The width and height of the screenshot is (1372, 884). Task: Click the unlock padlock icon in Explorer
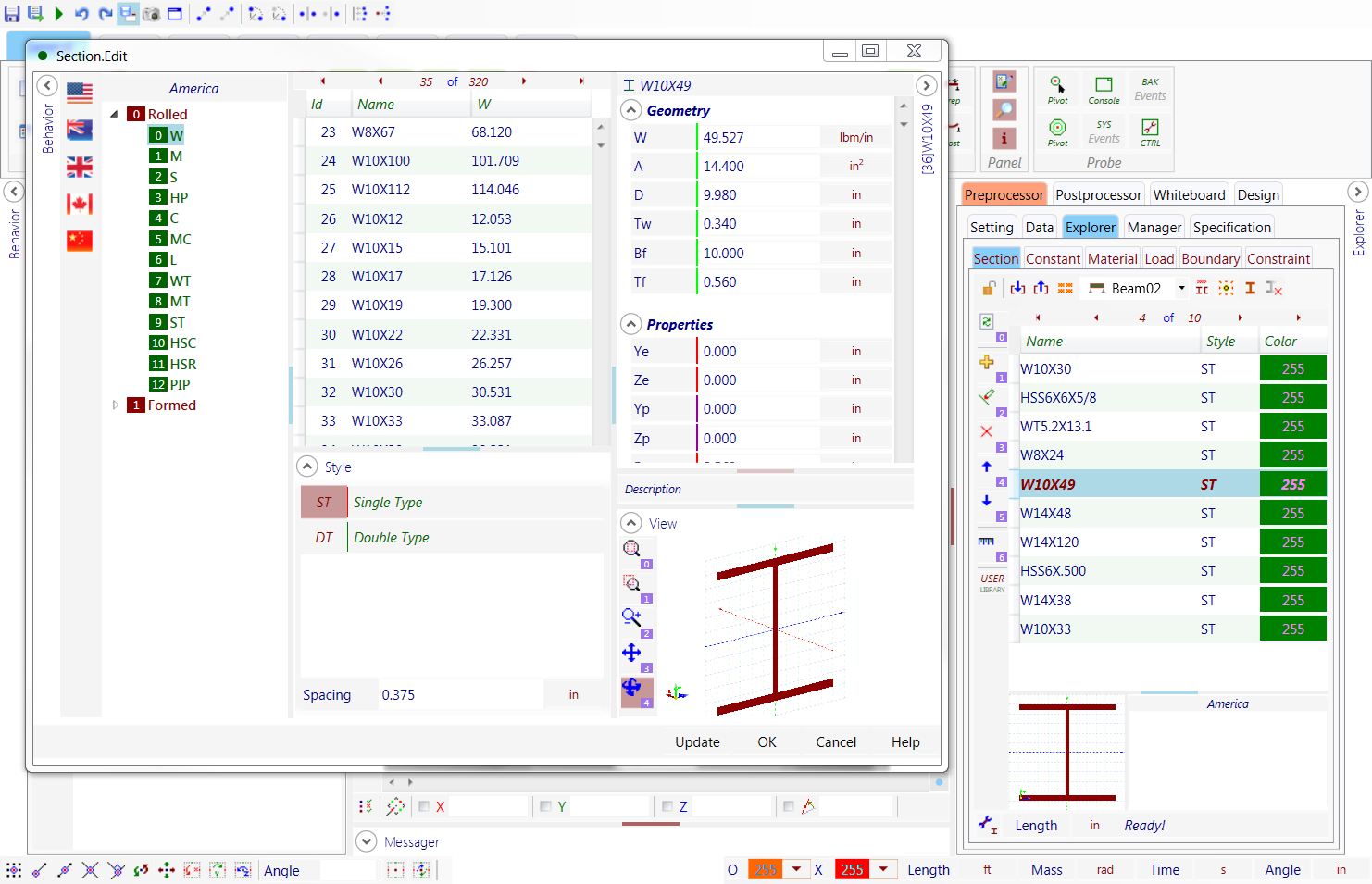click(989, 288)
